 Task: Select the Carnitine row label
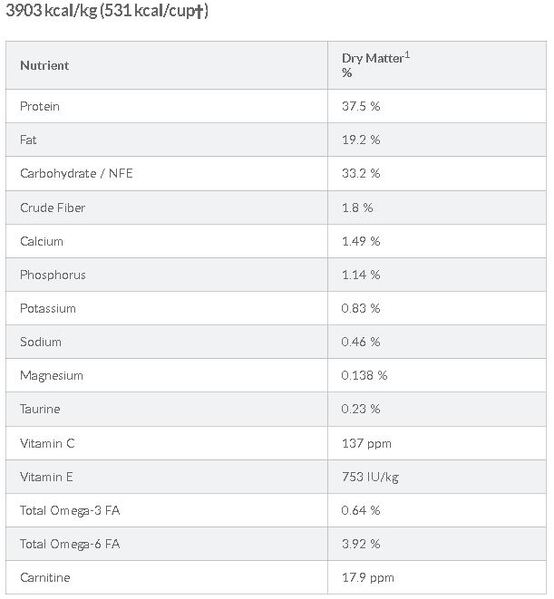point(45,577)
